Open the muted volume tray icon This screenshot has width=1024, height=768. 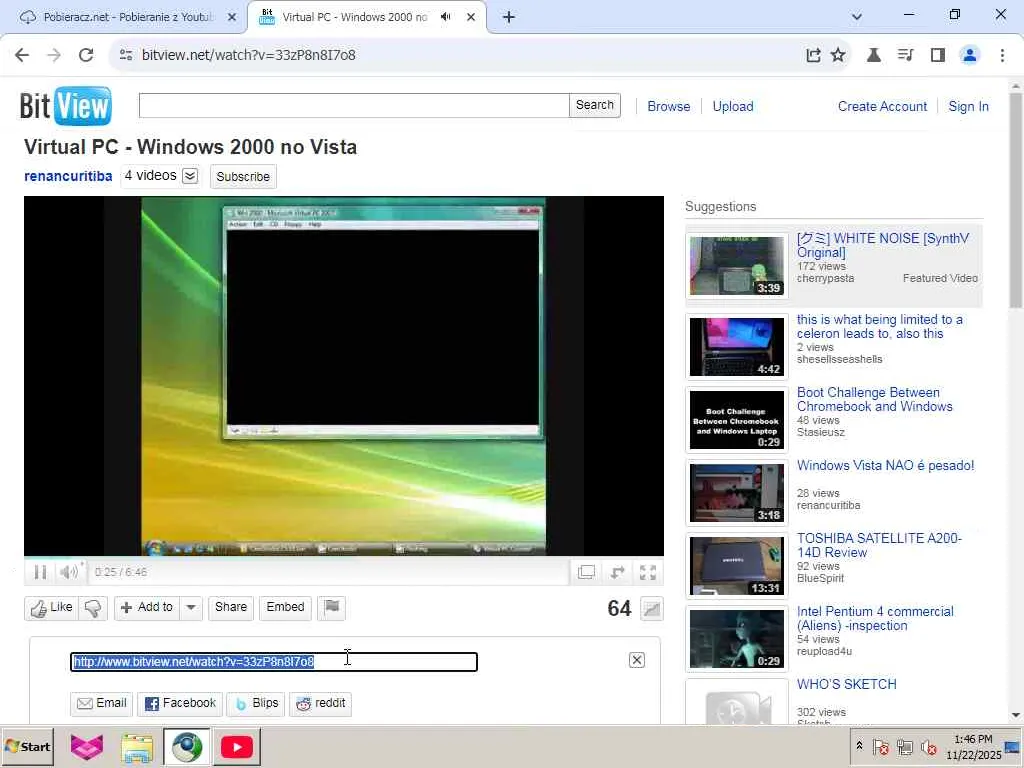(x=928, y=747)
